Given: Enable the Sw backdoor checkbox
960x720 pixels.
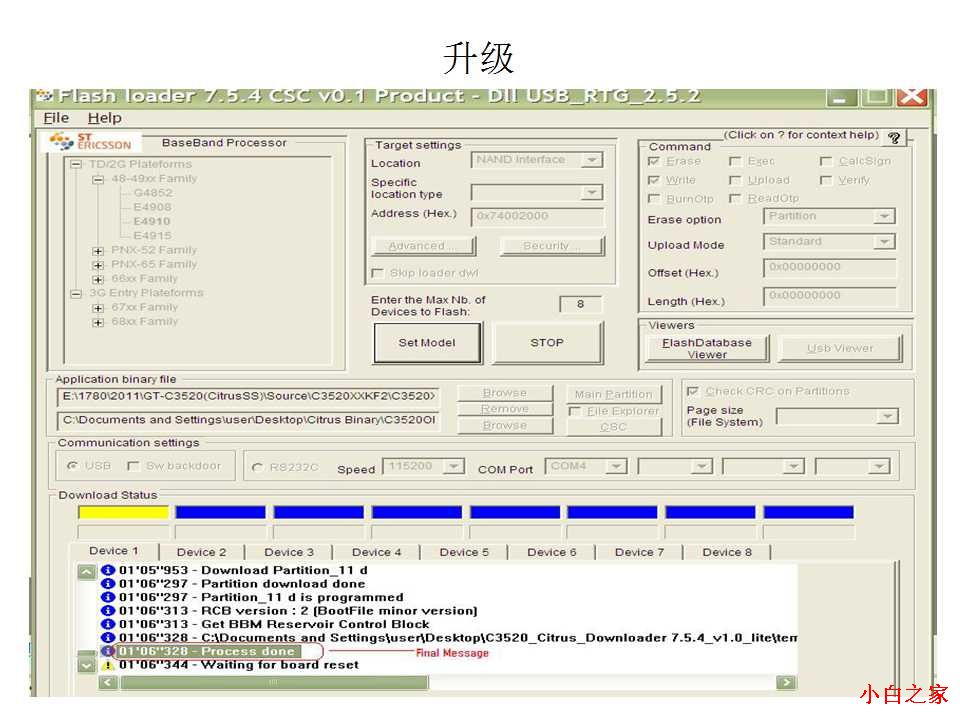Looking at the screenshot, I should coord(133,467).
